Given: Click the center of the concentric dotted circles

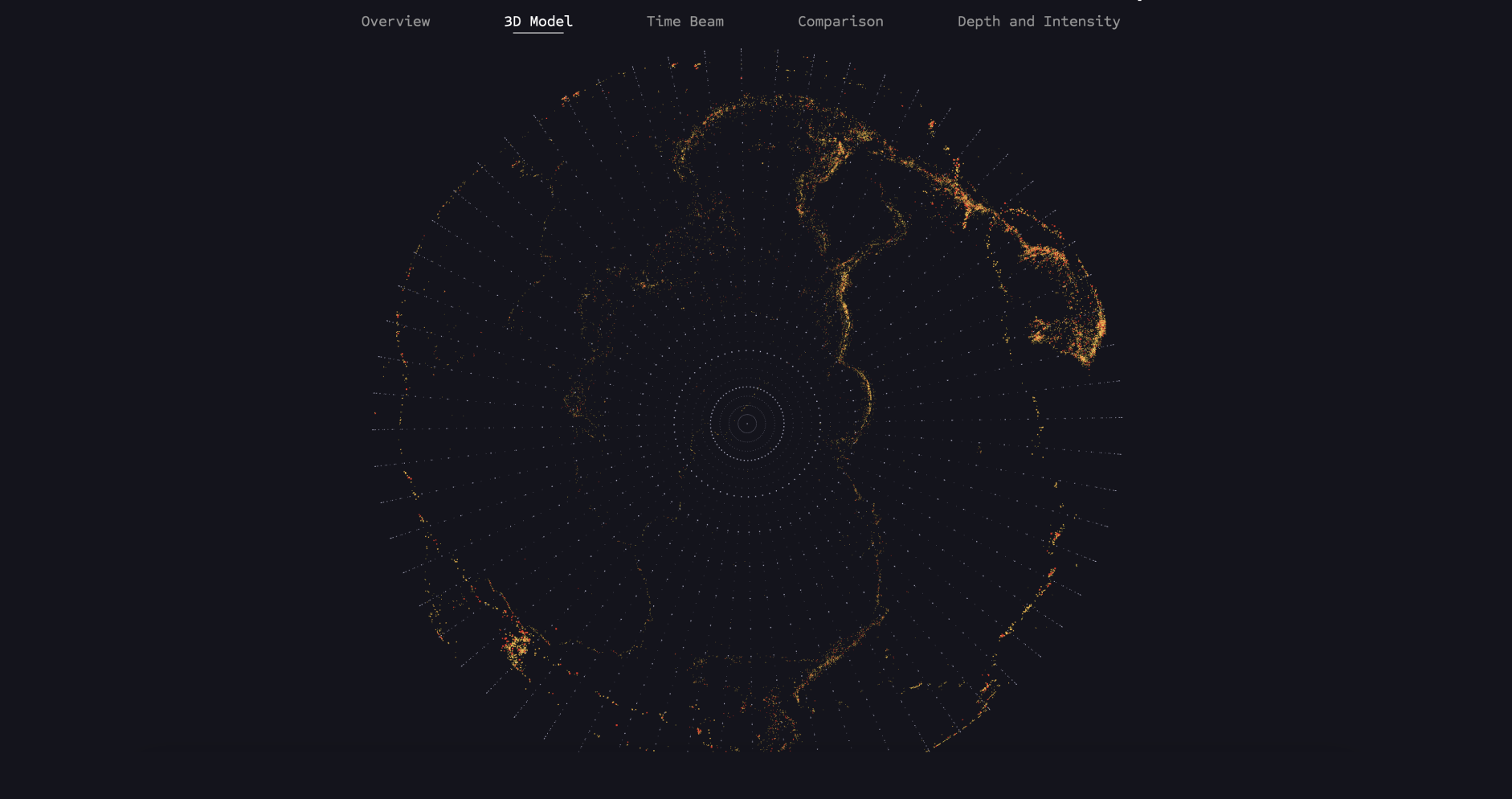Looking at the screenshot, I should pos(747,423).
